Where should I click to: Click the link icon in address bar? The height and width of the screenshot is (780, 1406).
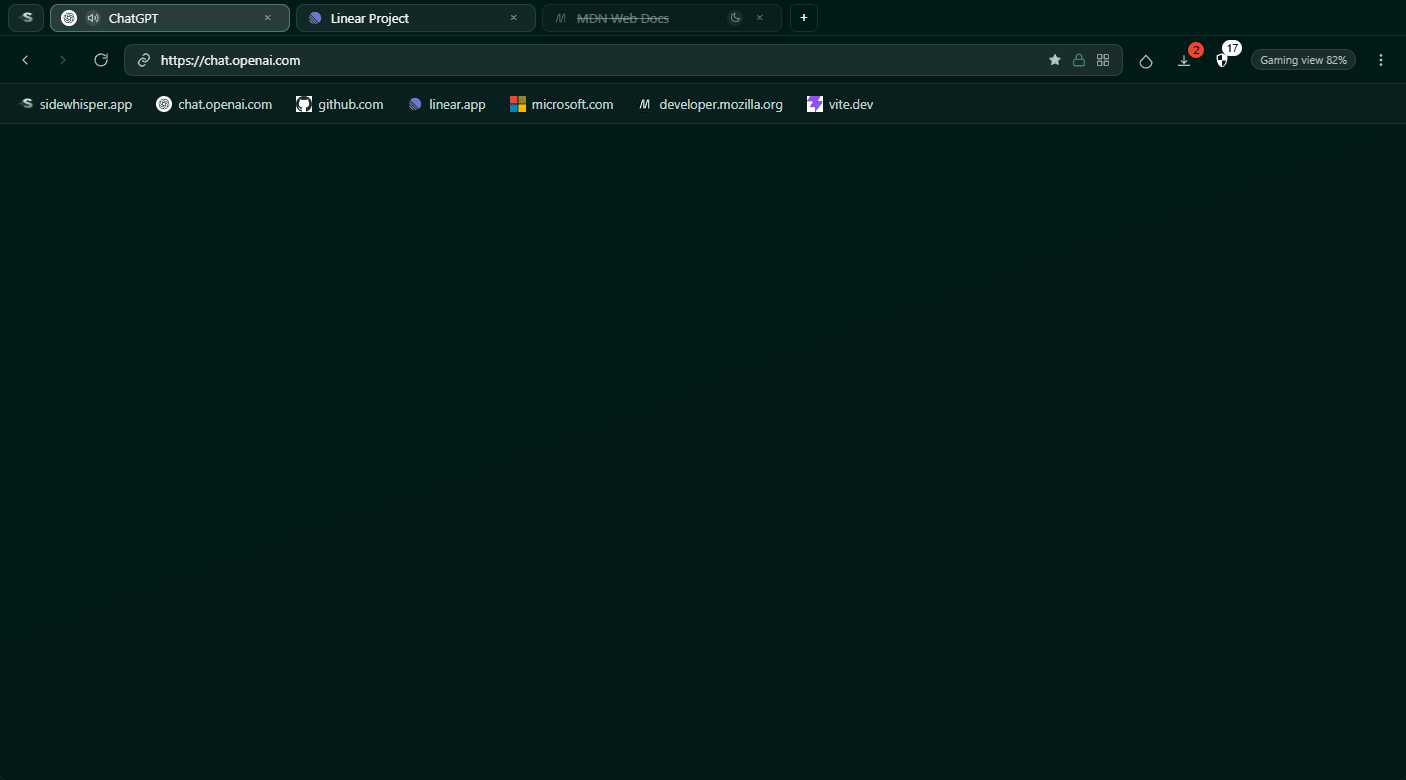(144, 60)
